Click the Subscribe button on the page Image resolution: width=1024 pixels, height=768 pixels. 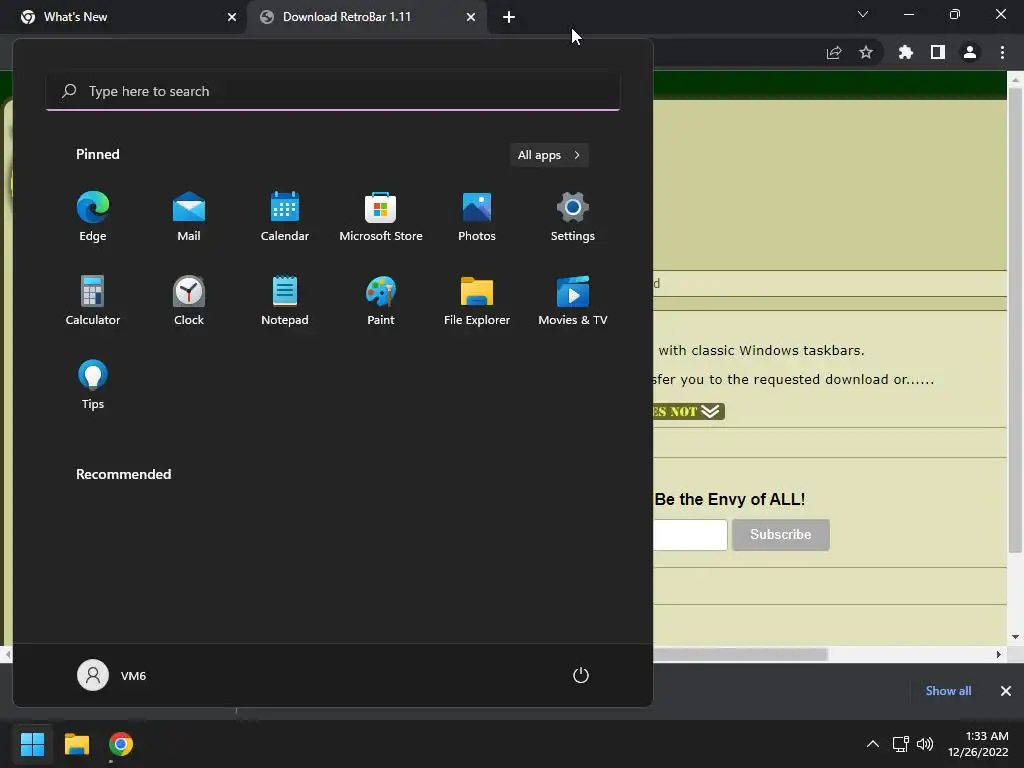coord(780,535)
